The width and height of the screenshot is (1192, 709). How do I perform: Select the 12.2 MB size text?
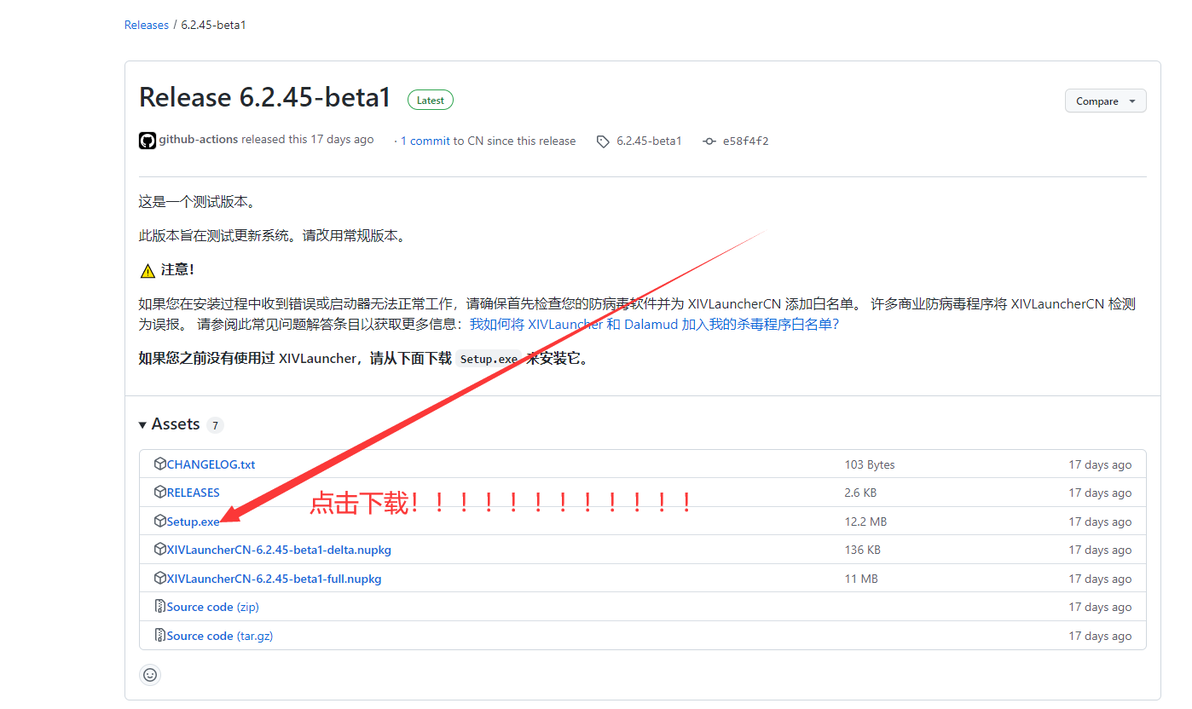(x=865, y=521)
